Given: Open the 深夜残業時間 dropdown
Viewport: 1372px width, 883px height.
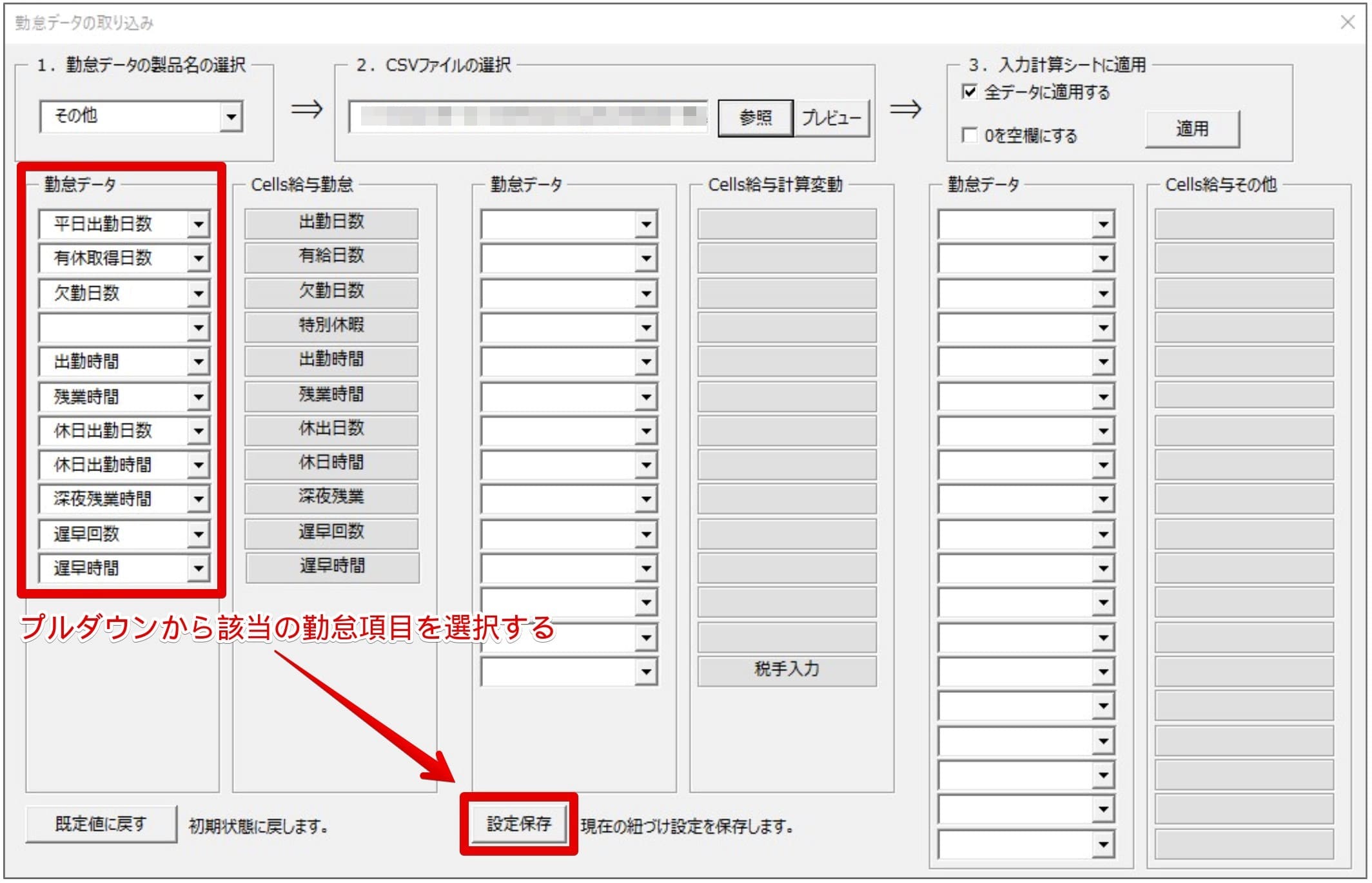Looking at the screenshot, I should pyautogui.click(x=200, y=499).
